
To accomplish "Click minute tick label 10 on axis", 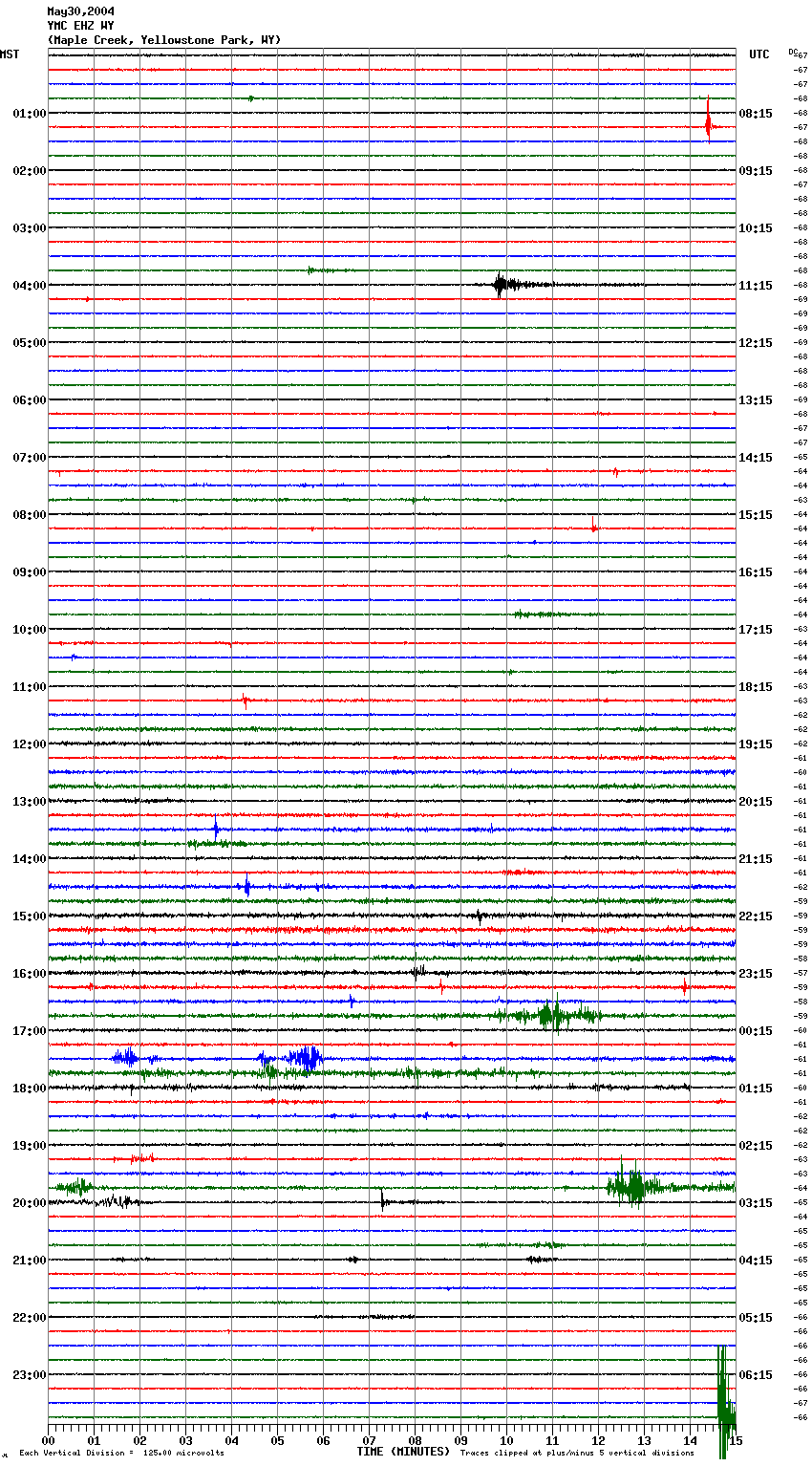I will [506, 1440].
